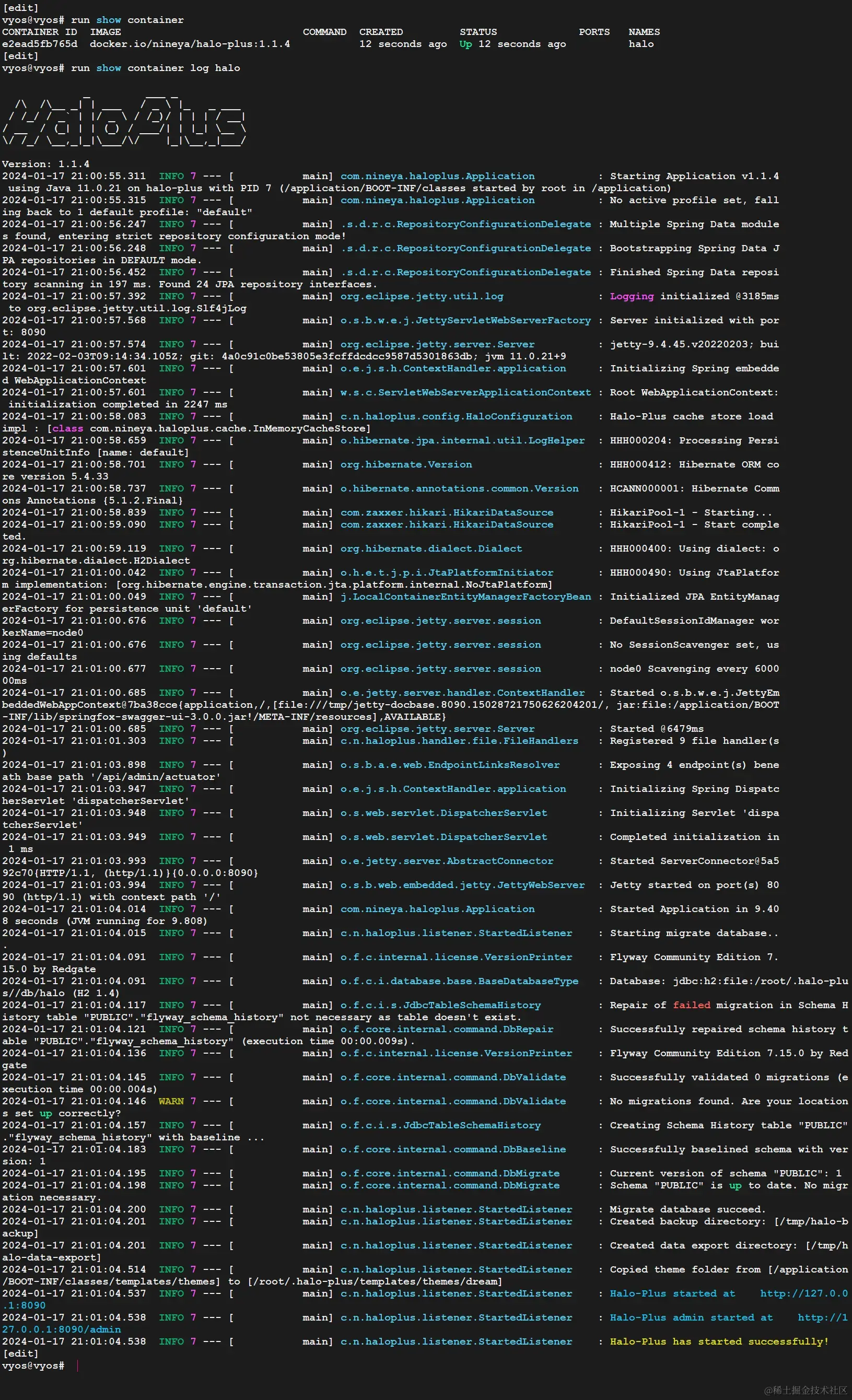The image size is (852, 1400).
Task: Click the magenta 'Logging' word
Action: tap(632, 296)
